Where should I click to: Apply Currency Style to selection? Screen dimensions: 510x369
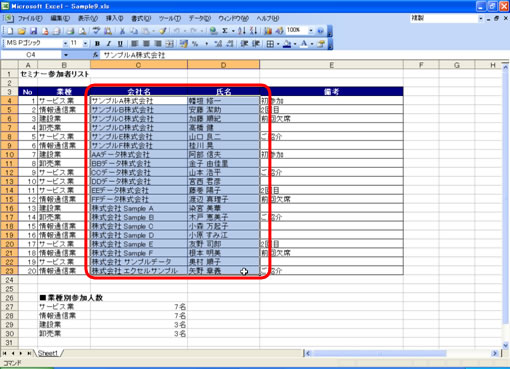(x=183, y=44)
